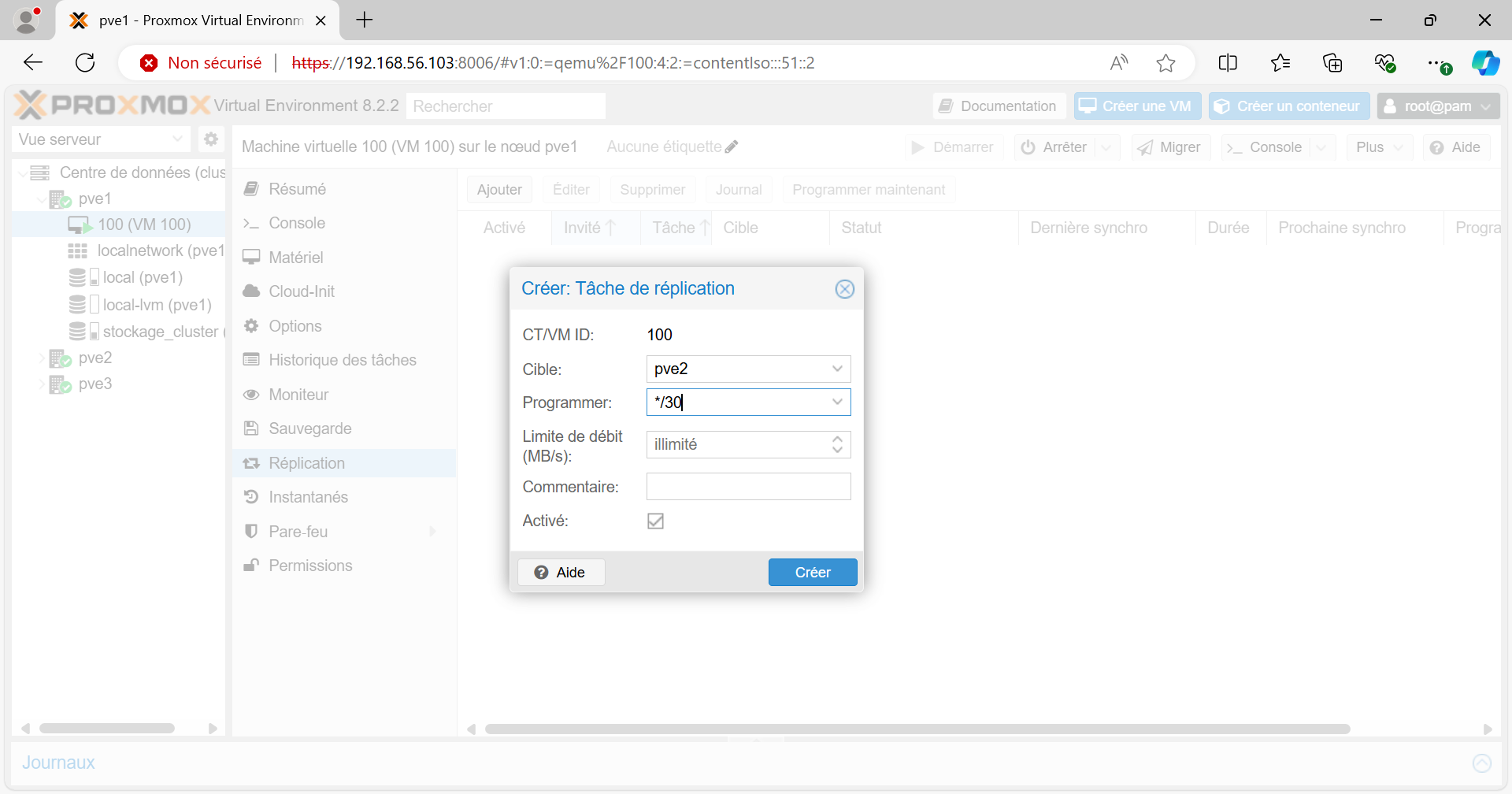Expand Pare-feu submenu arrow
The image size is (1512, 794).
pyautogui.click(x=432, y=532)
